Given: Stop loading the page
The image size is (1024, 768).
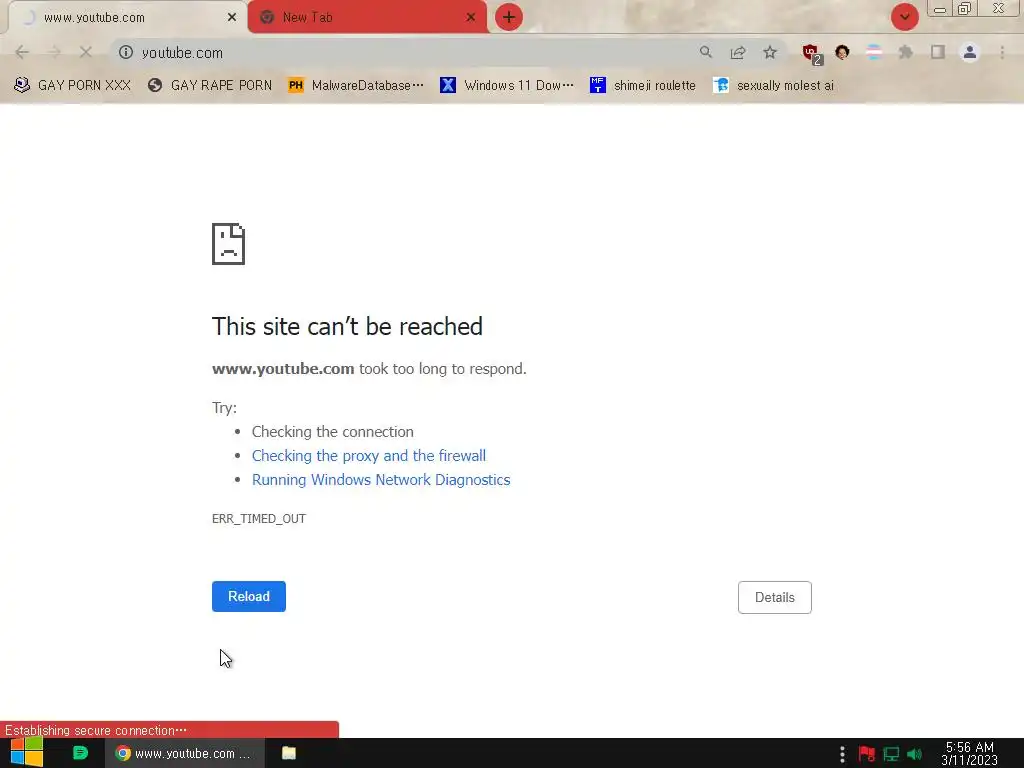Looking at the screenshot, I should [x=86, y=52].
